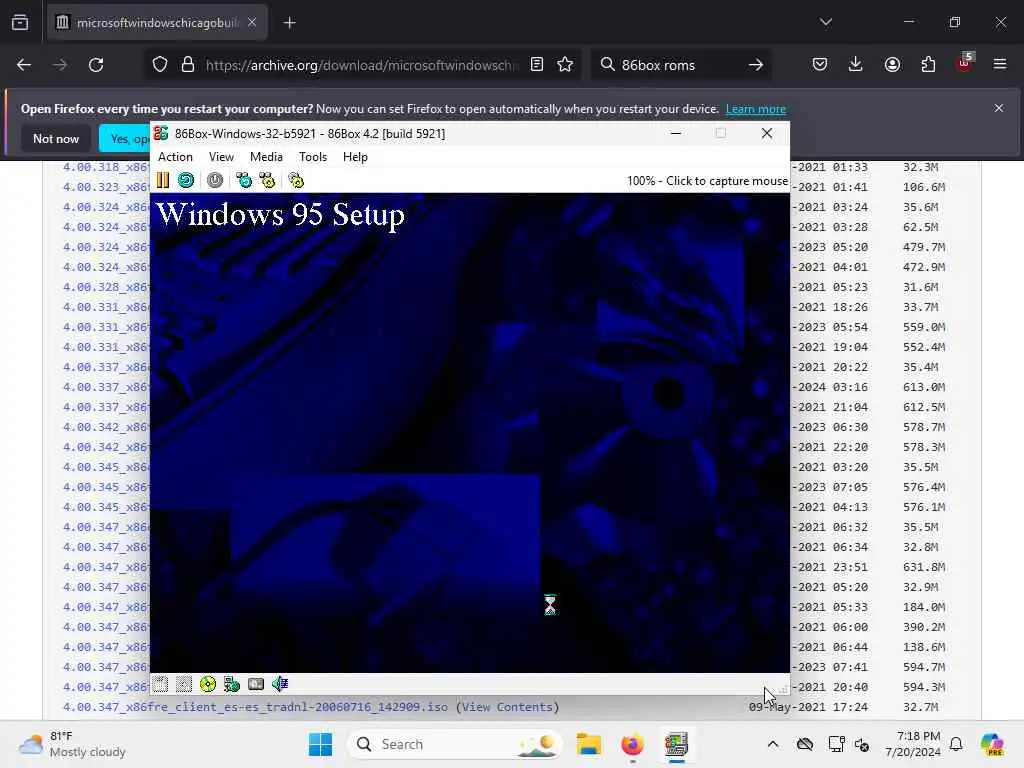
Task: Open a new Firefox tab
Action: pos(289,23)
